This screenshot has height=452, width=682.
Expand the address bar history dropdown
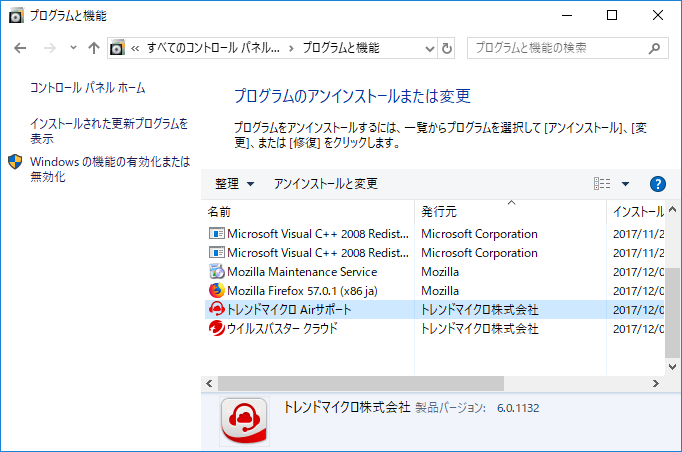428,48
